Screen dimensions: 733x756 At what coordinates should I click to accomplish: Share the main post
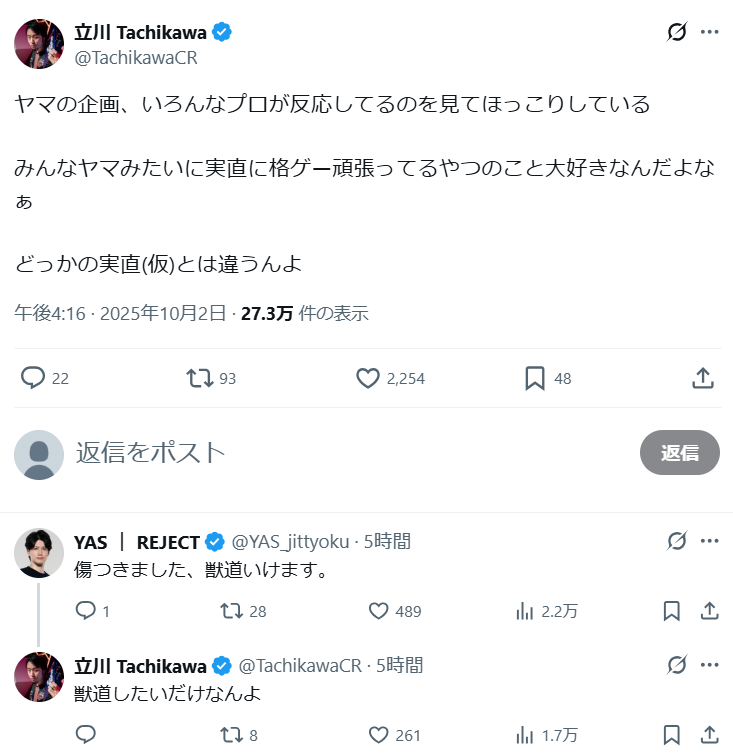(x=703, y=378)
